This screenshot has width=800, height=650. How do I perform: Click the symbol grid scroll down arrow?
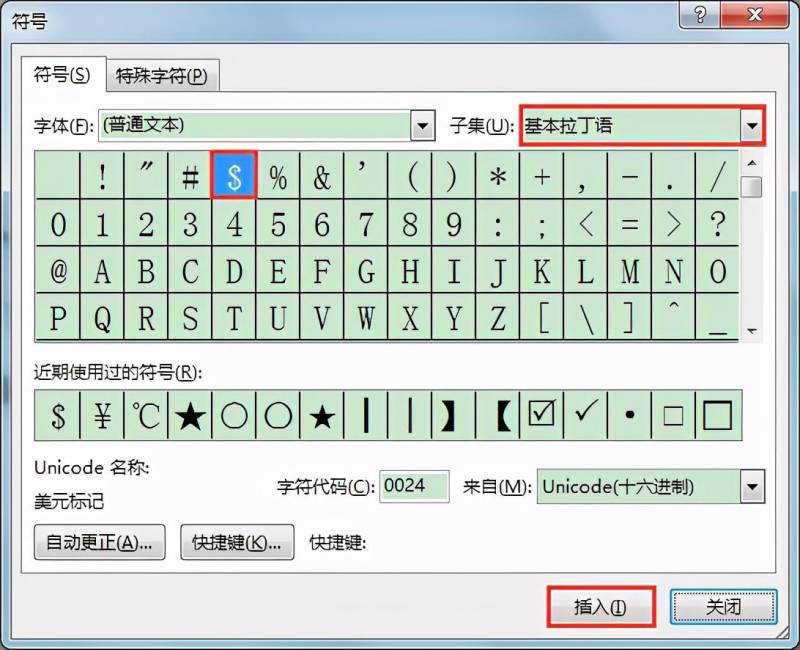[752, 331]
